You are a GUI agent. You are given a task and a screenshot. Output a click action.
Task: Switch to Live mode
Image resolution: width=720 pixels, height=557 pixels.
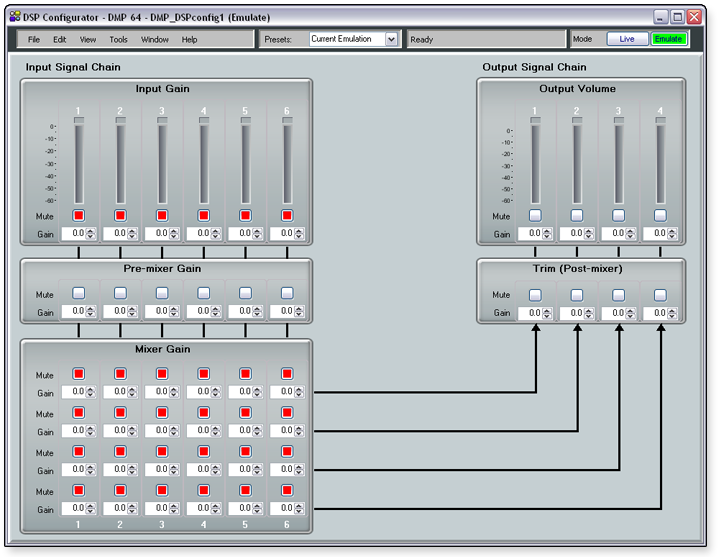click(x=627, y=39)
